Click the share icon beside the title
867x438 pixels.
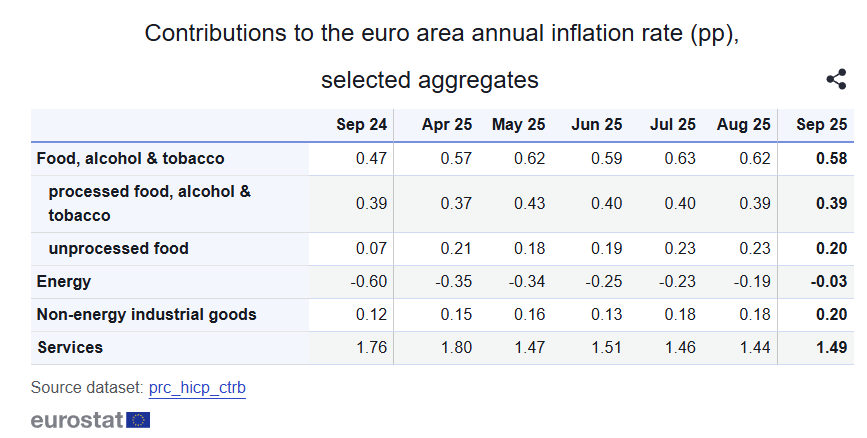837,80
